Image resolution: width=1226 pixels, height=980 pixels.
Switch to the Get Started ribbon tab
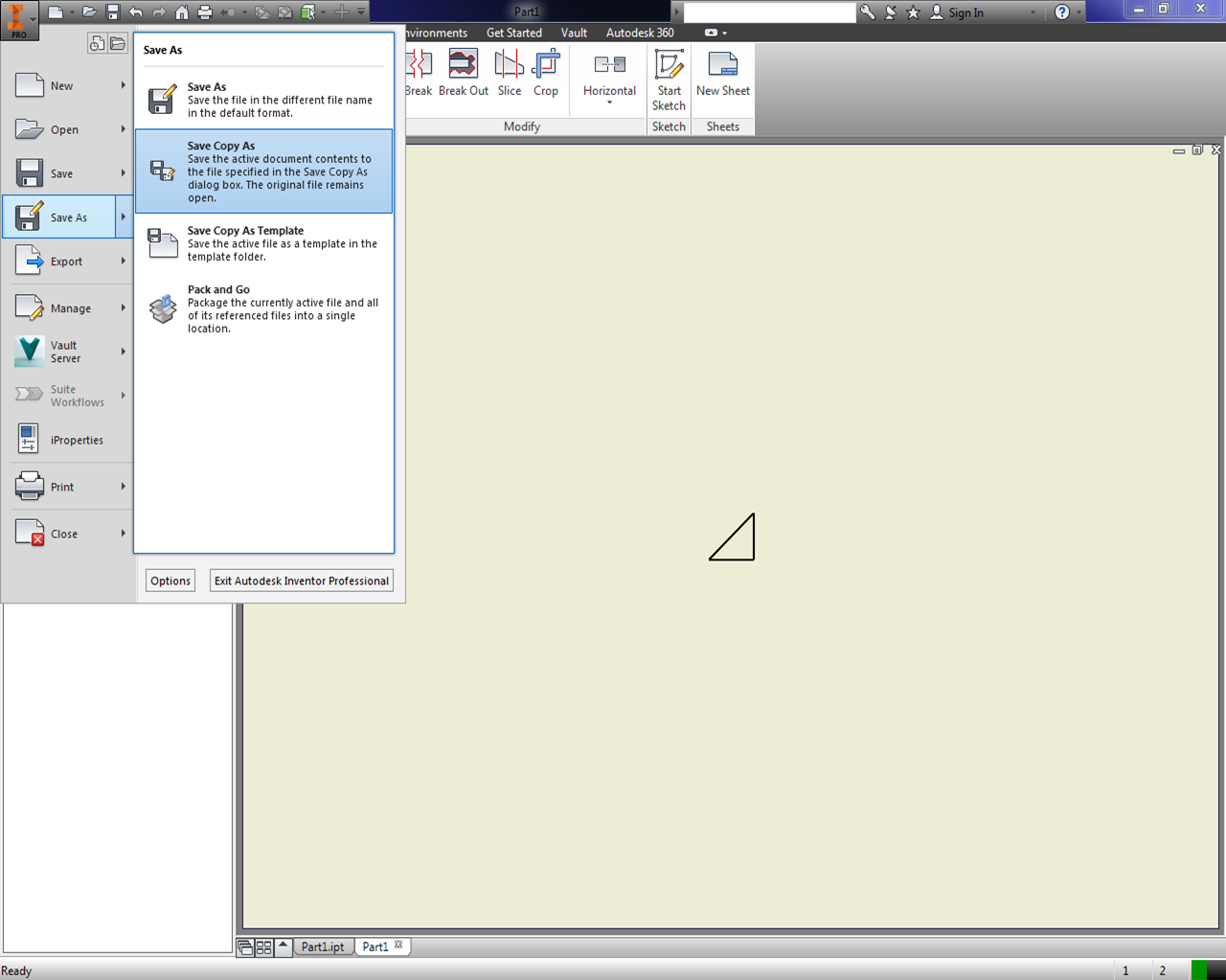click(514, 32)
